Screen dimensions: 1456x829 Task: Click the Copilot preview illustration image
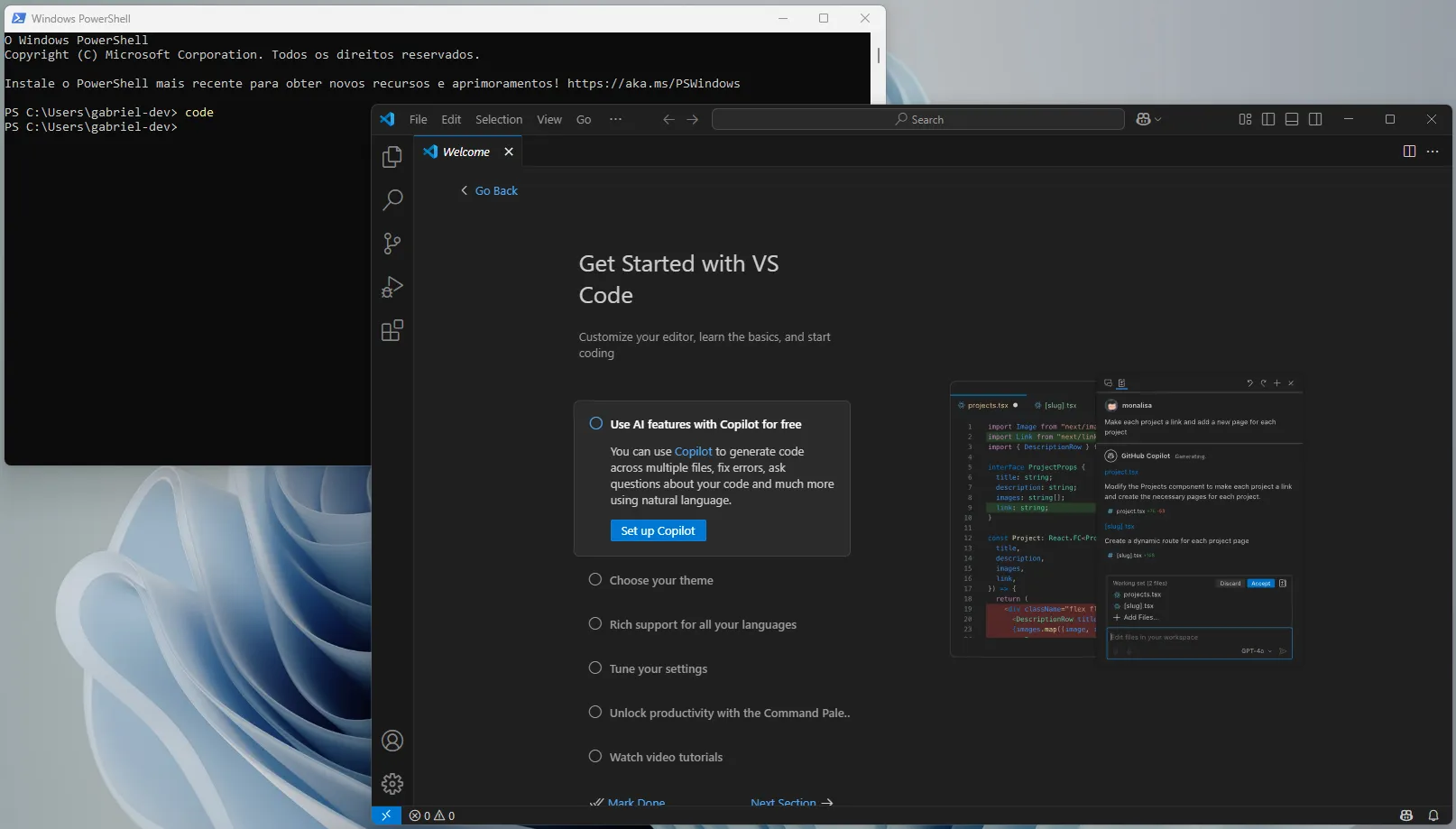pyautogui.click(x=1126, y=519)
